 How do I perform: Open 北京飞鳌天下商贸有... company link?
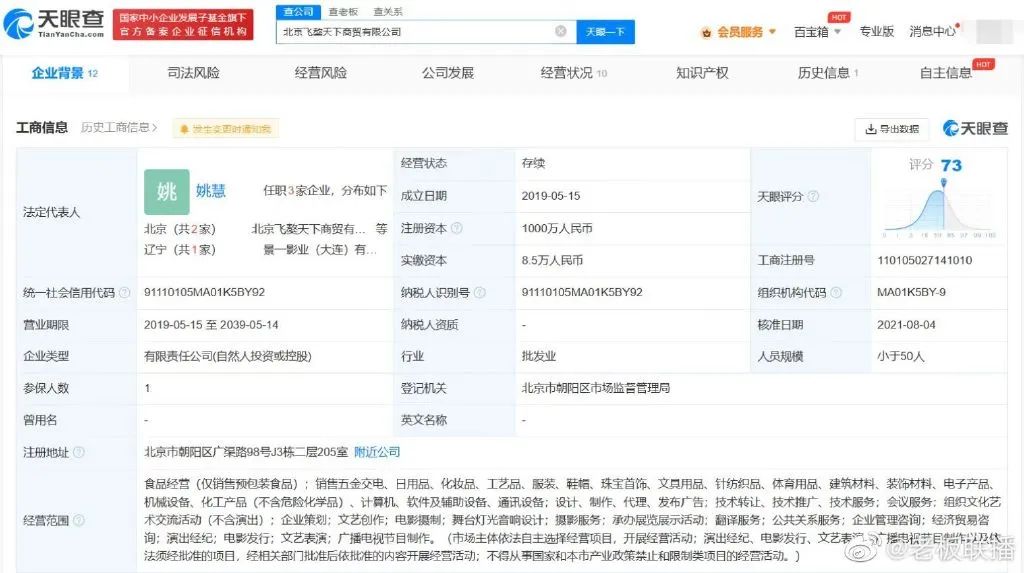(x=308, y=229)
